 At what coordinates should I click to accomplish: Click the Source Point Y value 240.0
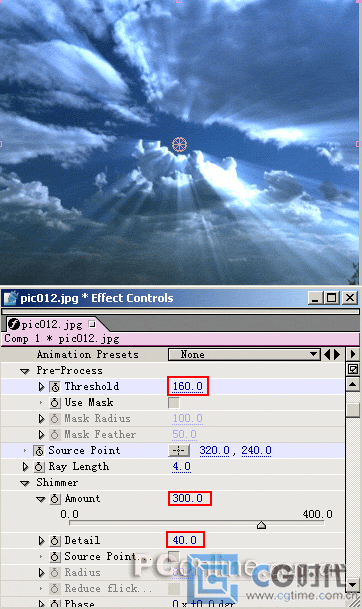pos(256,451)
